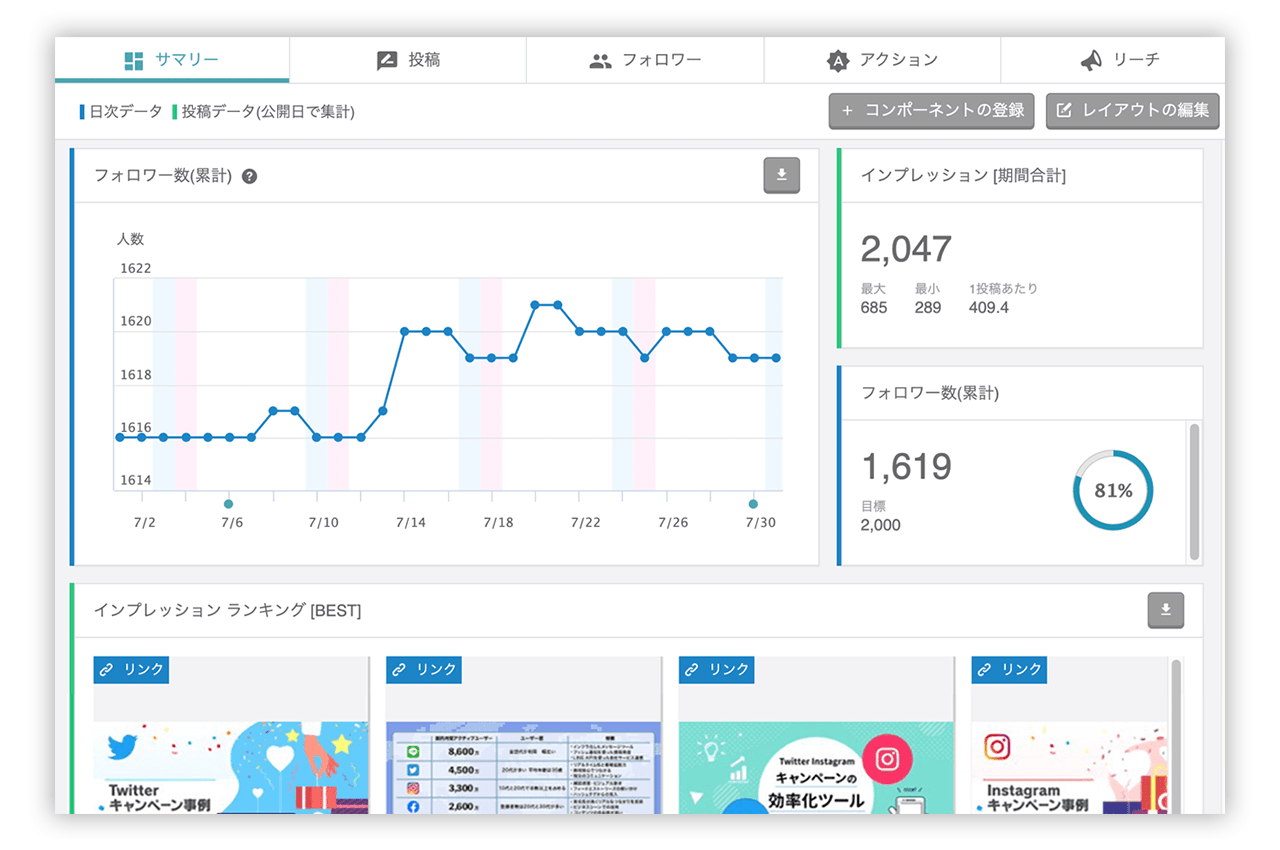Click the 7/6 timeline marker dot below the chart

point(229,504)
